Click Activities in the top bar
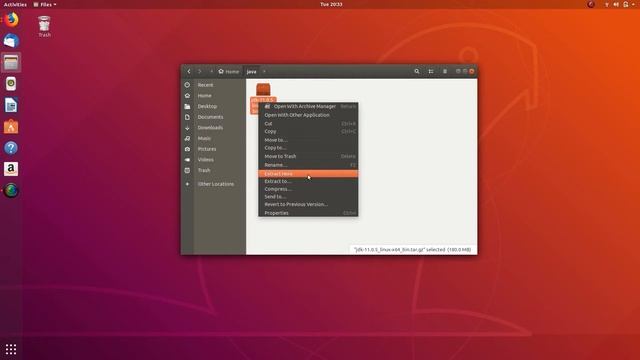This screenshot has height=360, width=640. tap(15, 4)
